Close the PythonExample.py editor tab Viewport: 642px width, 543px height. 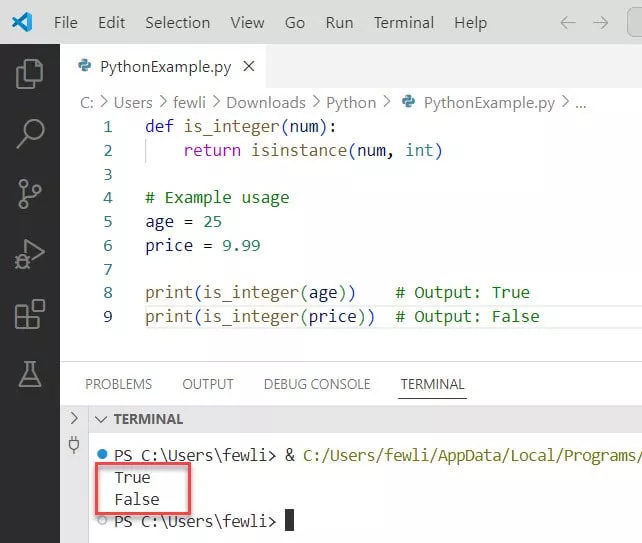[249, 67]
